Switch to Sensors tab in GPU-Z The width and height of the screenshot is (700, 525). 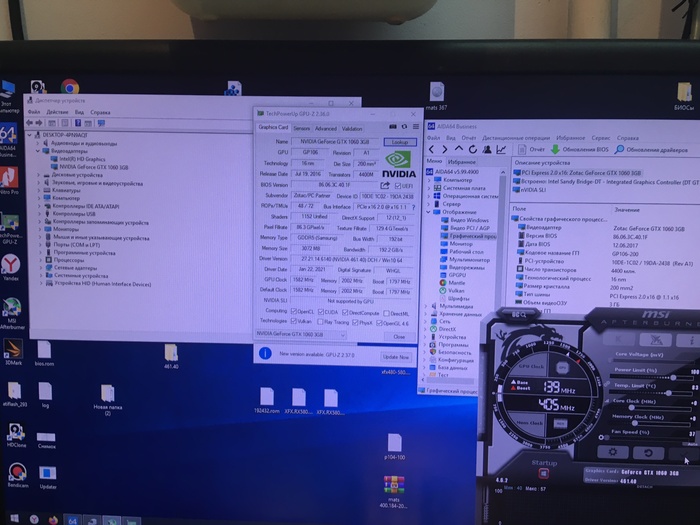click(x=301, y=128)
